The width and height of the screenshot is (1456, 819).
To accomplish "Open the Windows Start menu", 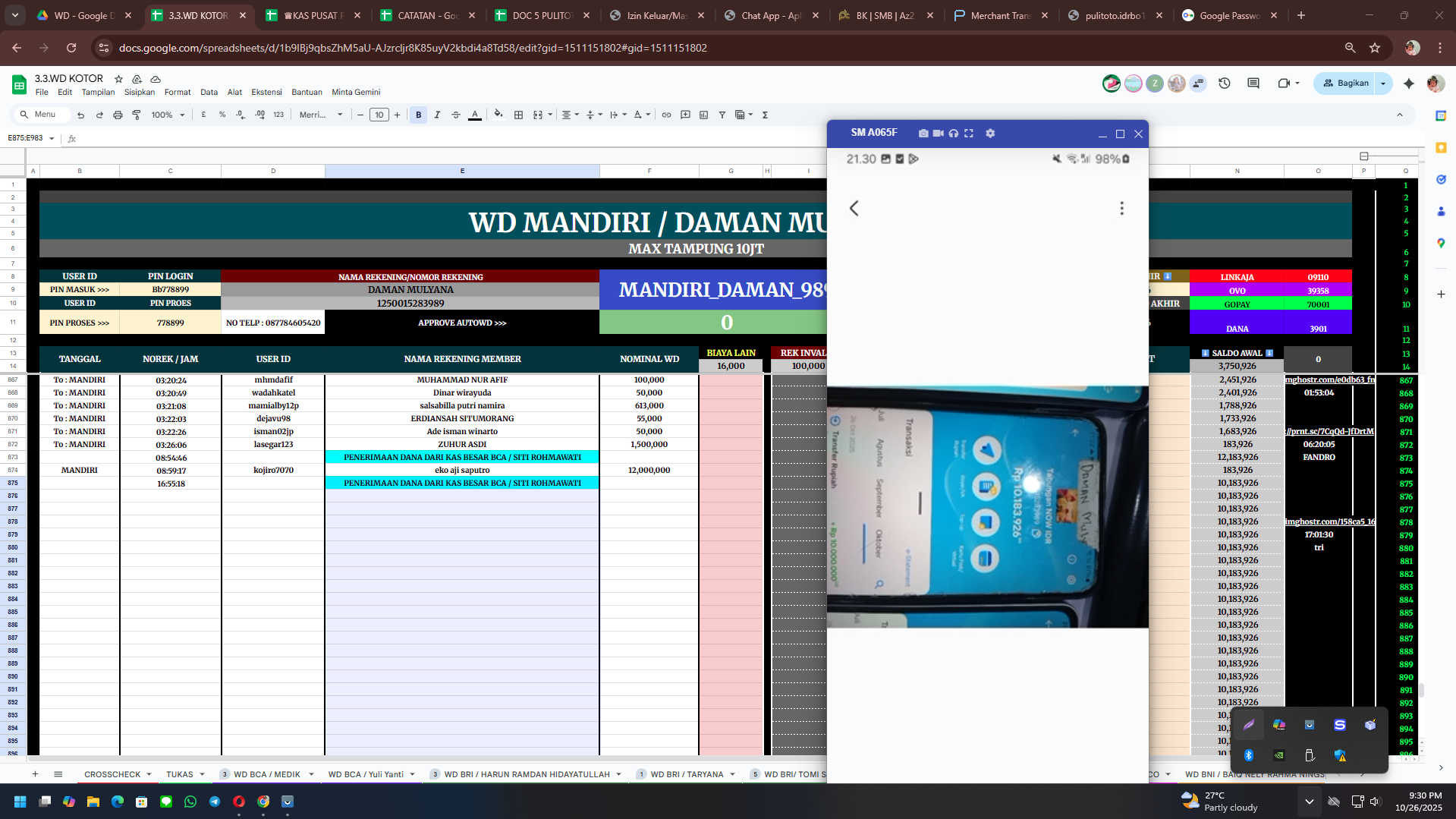I will [x=20, y=802].
